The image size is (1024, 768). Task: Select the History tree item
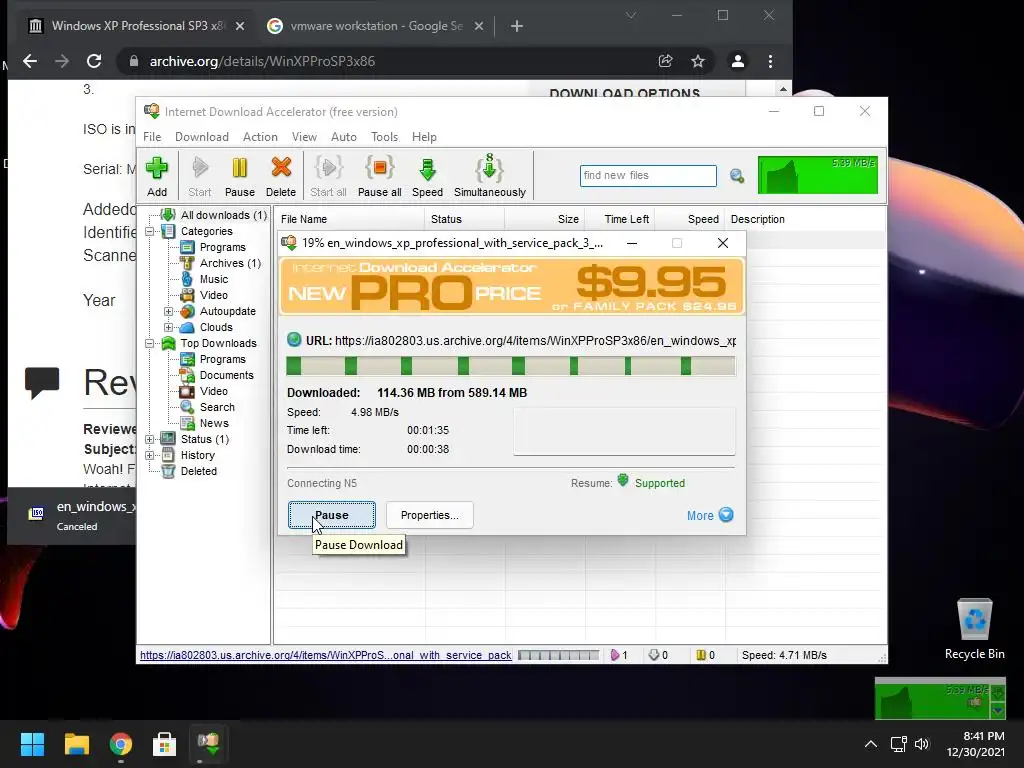(x=197, y=455)
